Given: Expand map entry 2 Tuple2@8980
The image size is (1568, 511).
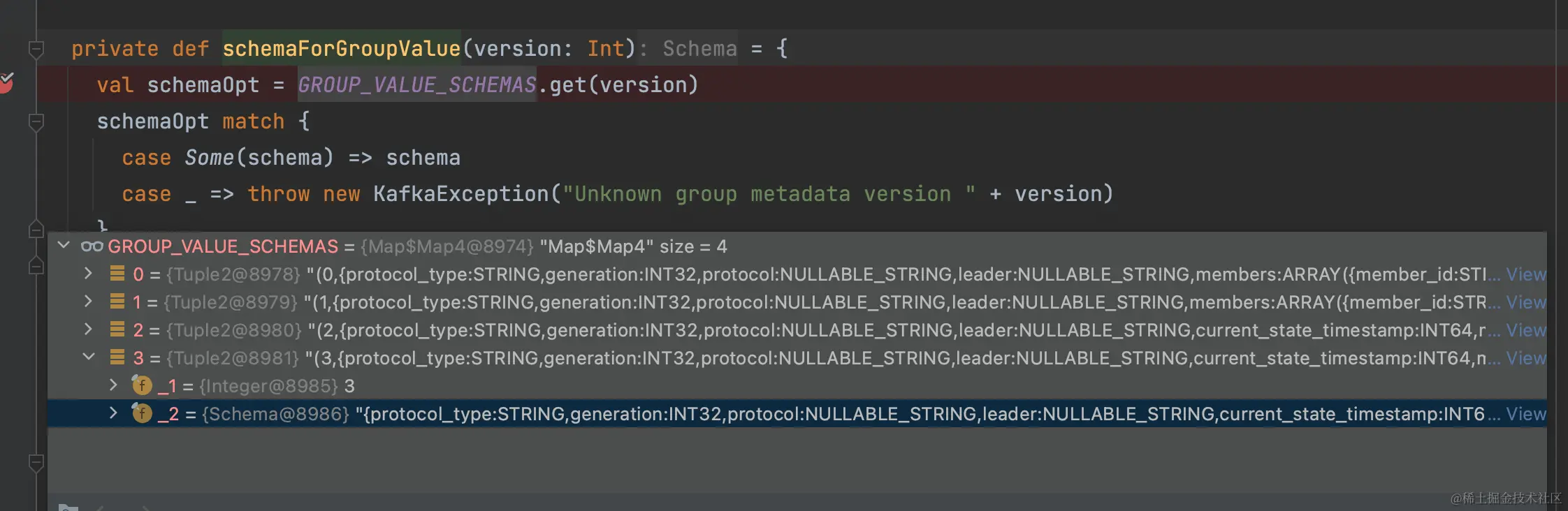Looking at the screenshot, I should (x=88, y=329).
